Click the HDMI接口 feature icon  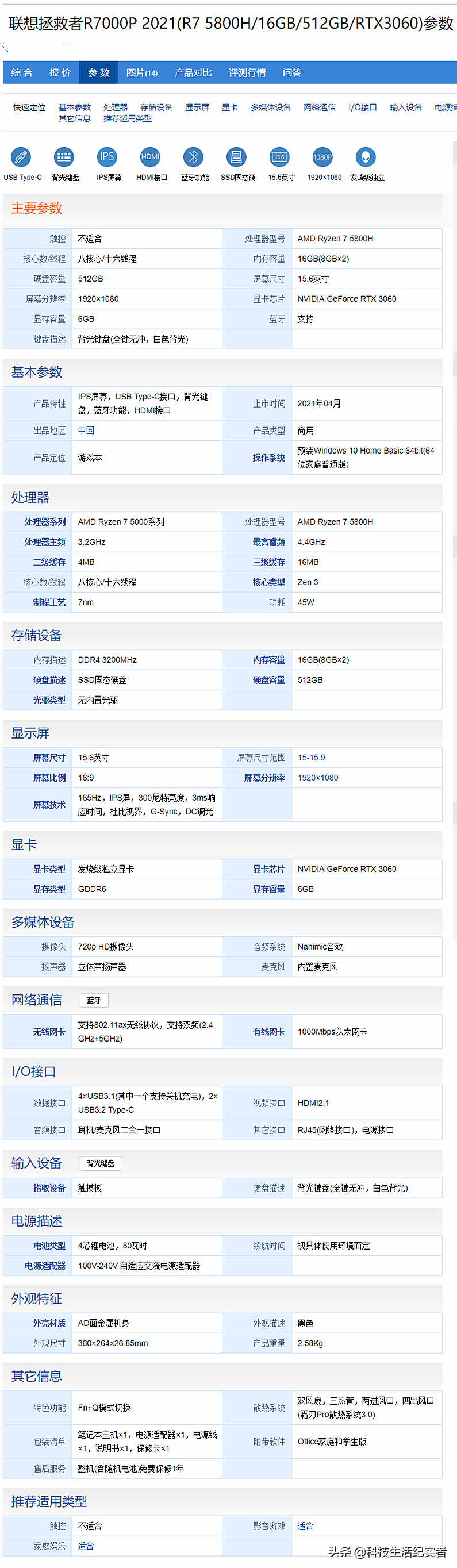150,157
